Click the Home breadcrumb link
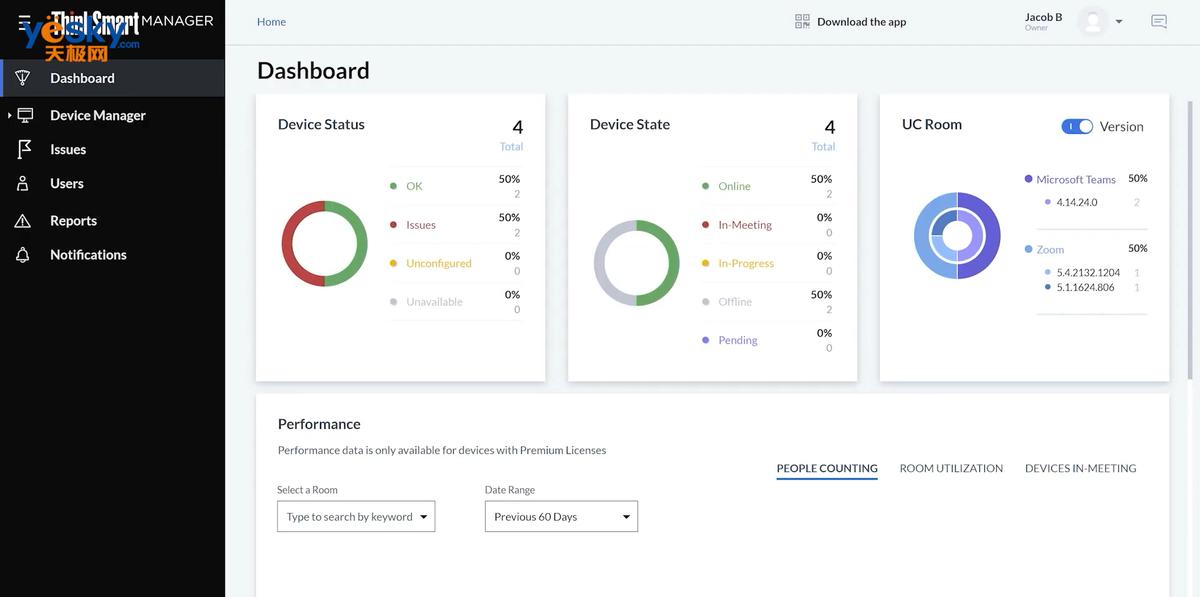Screen dimensions: 1200x597 [x=271, y=22]
